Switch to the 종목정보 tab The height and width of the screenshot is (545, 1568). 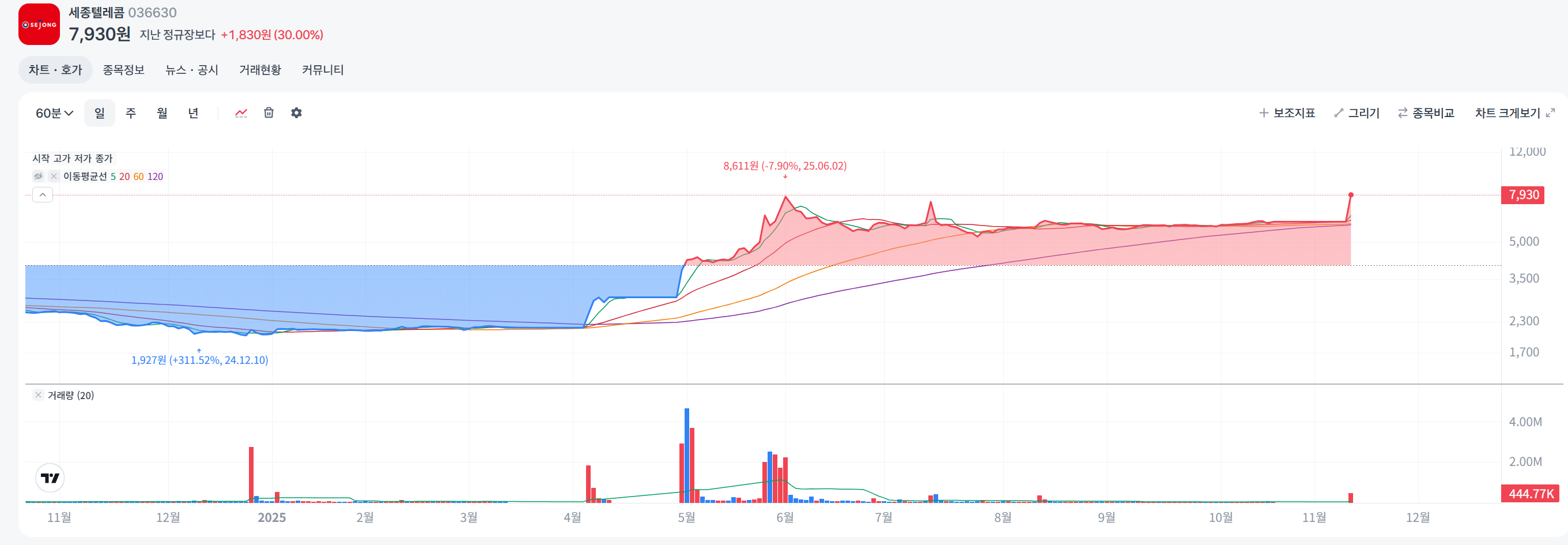coord(123,70)
